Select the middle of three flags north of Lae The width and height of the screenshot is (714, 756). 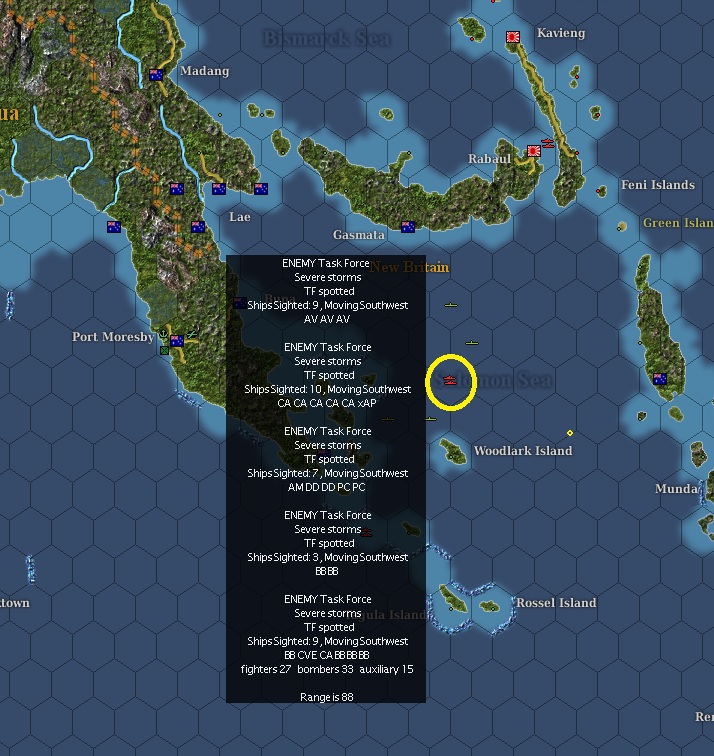(219, 189)
